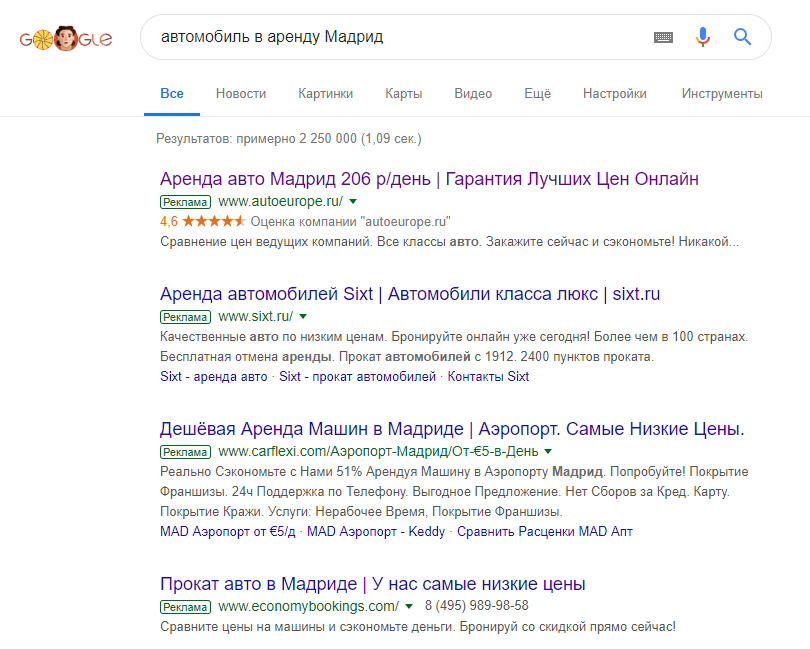Viewport: 810px width, 649px height.
Task: Switch to the Новости tab
Action: [x=240, y=94]
